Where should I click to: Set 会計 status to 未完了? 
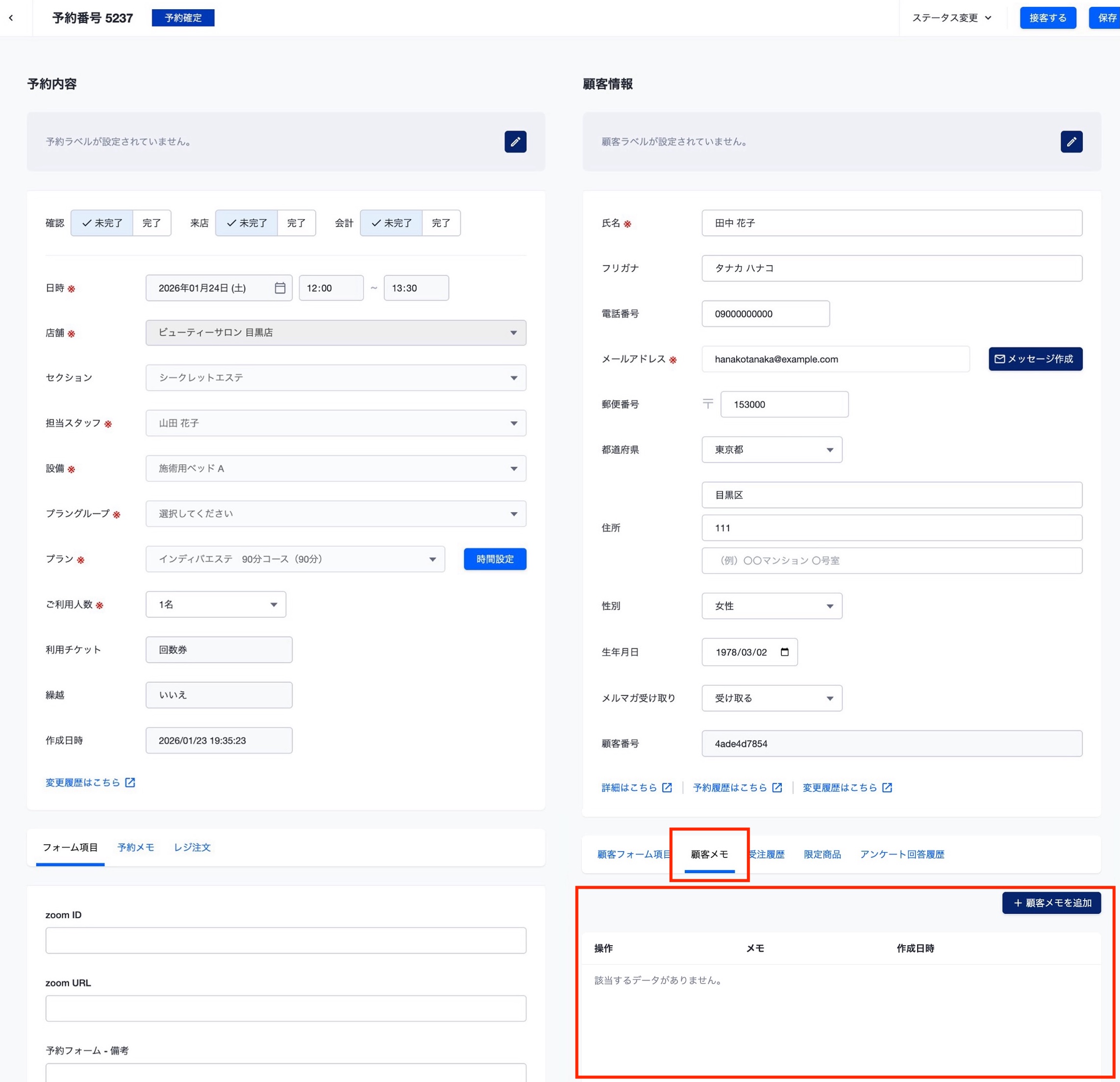[391, 223]
